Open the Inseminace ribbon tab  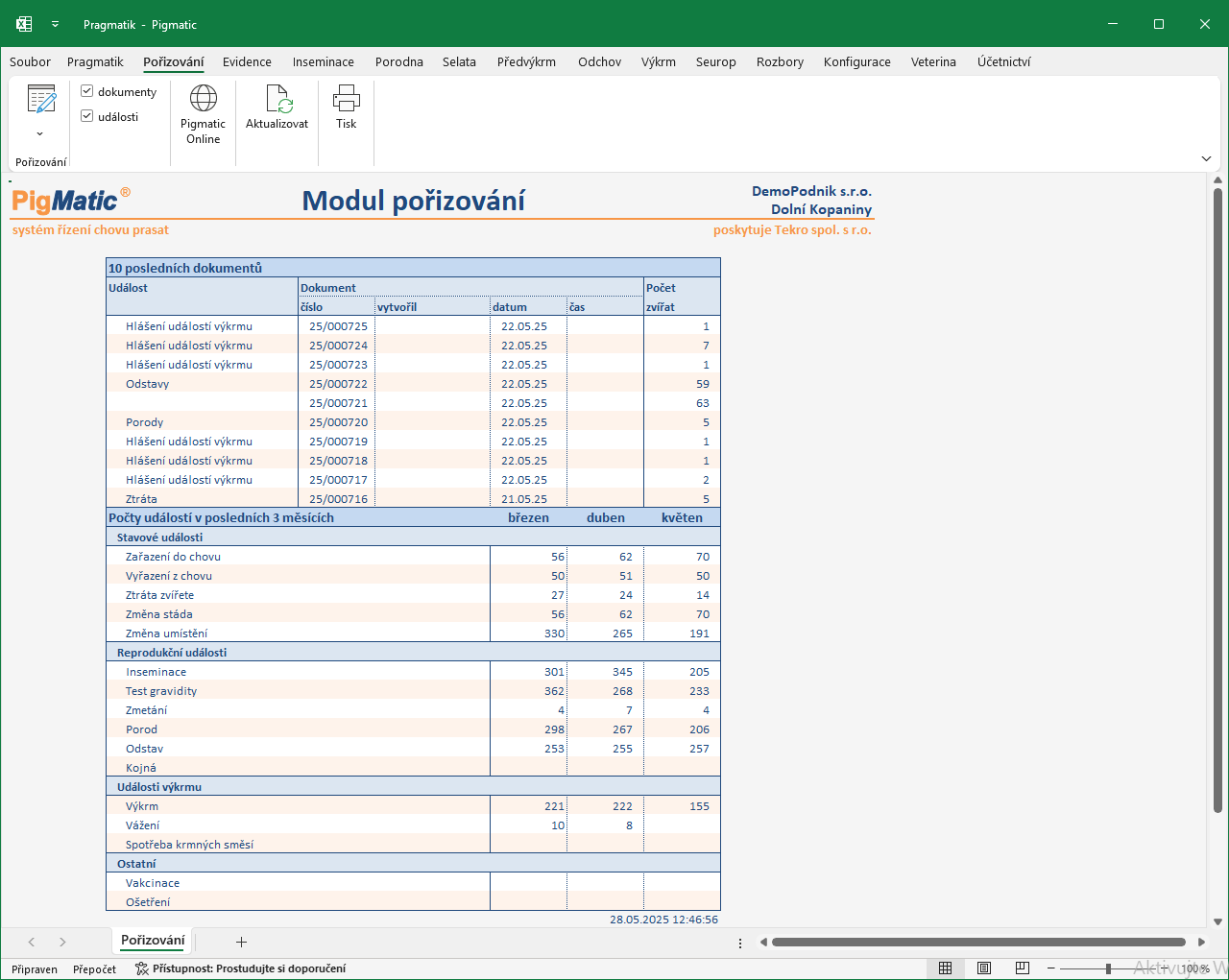pos(323,61)
